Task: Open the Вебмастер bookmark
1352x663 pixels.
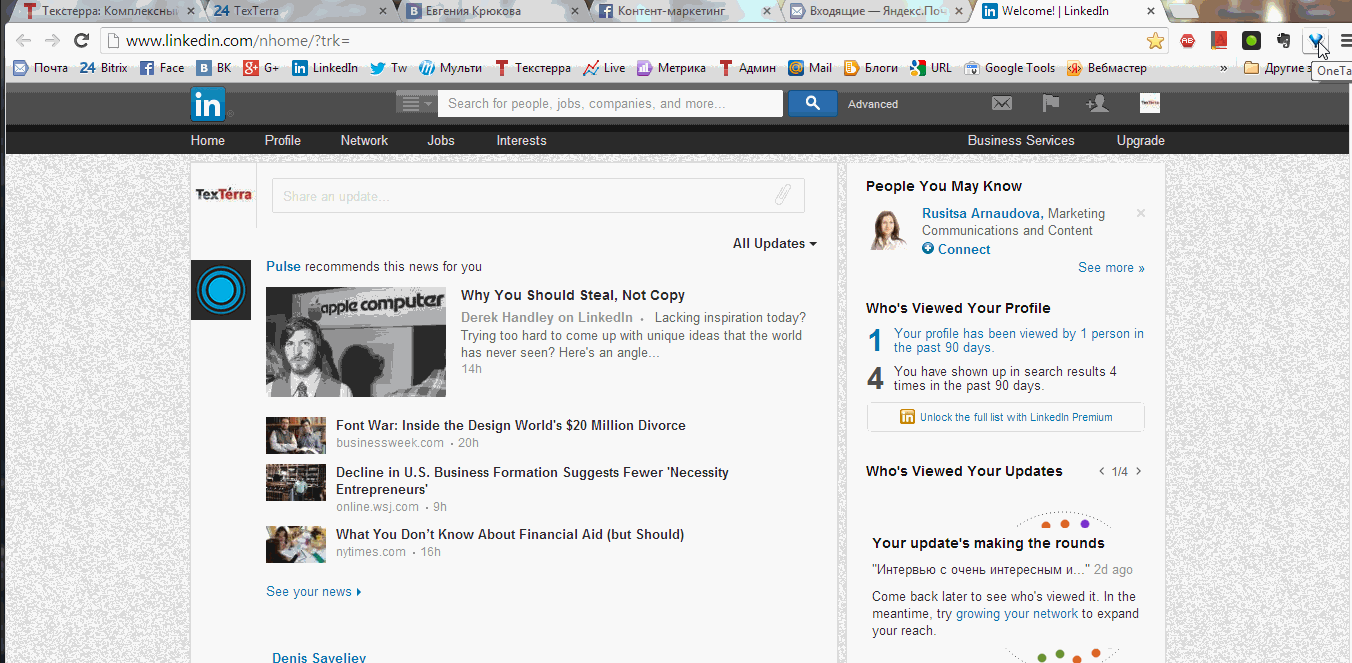Action: tap(1106, 68)
